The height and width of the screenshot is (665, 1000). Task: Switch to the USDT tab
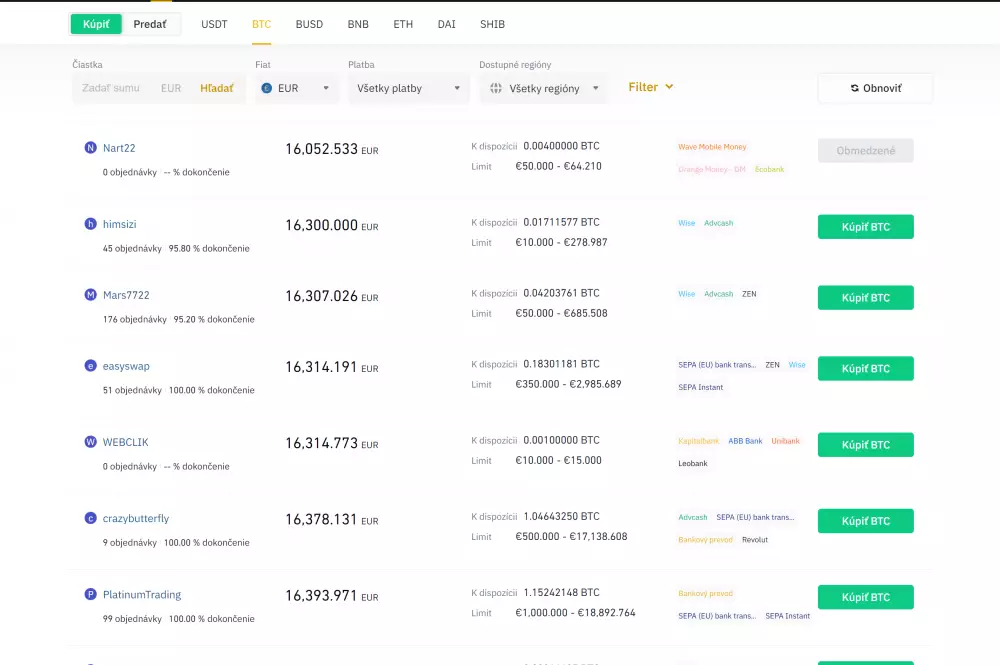[214, 24]
